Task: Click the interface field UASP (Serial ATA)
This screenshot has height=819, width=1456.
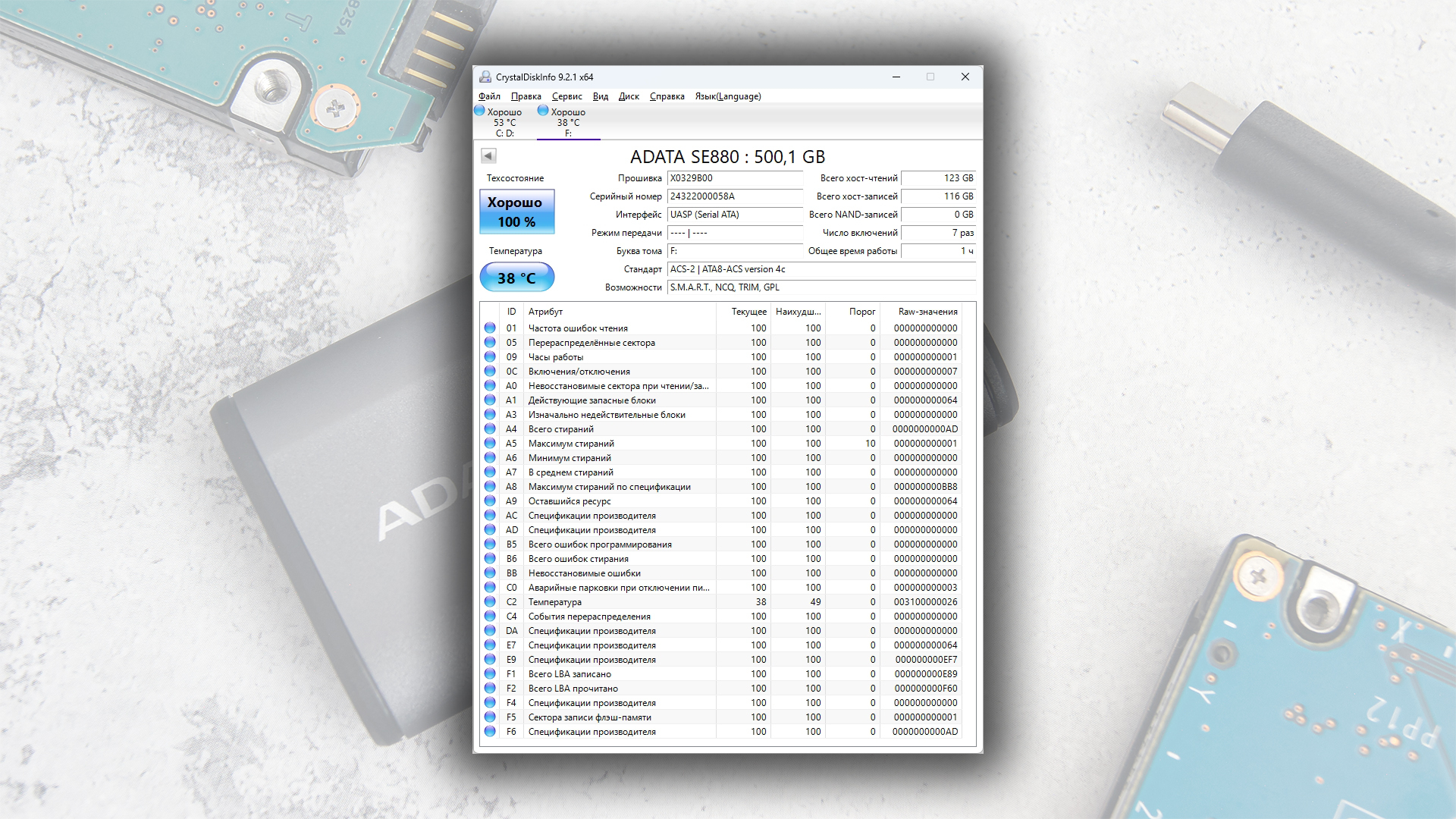Action: (734, 215)
